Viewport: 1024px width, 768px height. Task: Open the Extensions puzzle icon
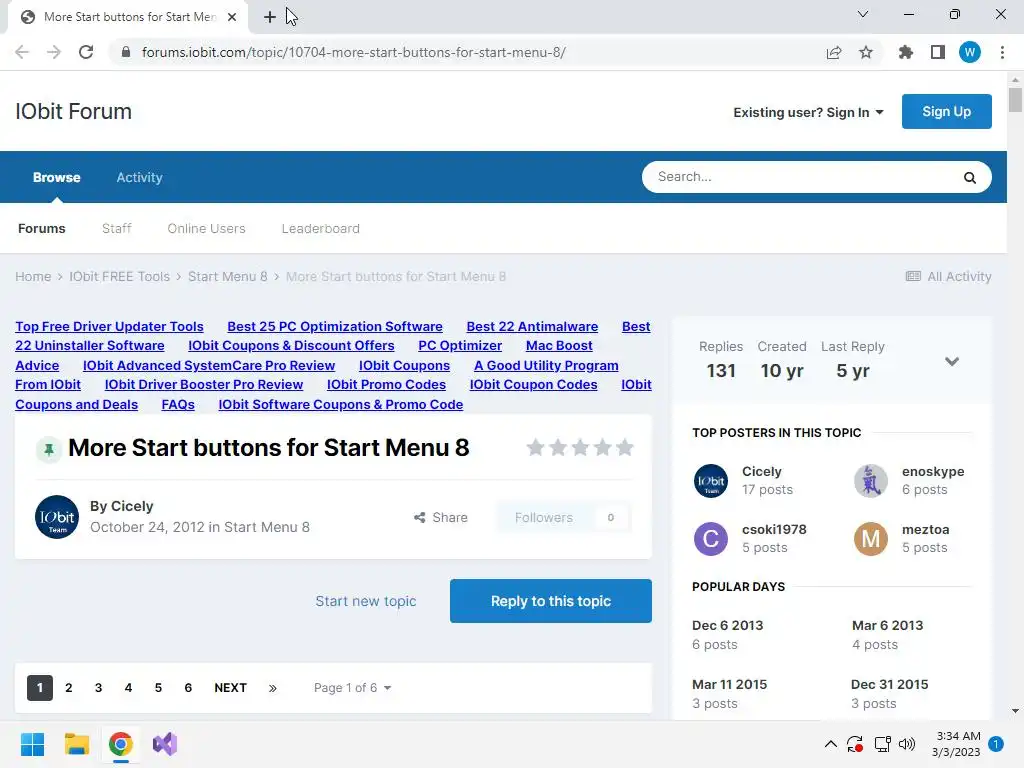tap(906, 52)
